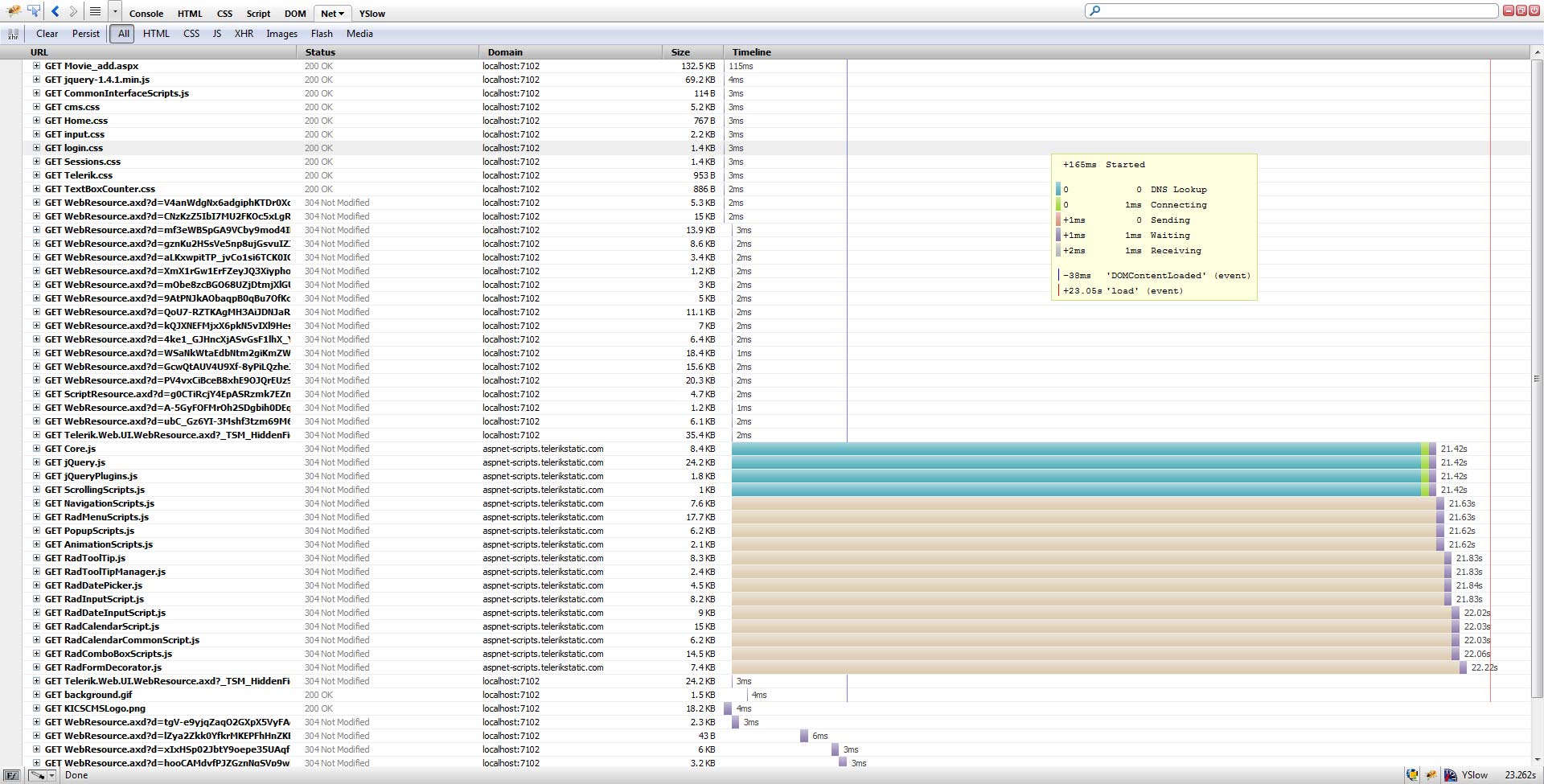1544x784 pixels.
Task: Click GET KICSCMSLogo.png request URL
Action: 95,708
